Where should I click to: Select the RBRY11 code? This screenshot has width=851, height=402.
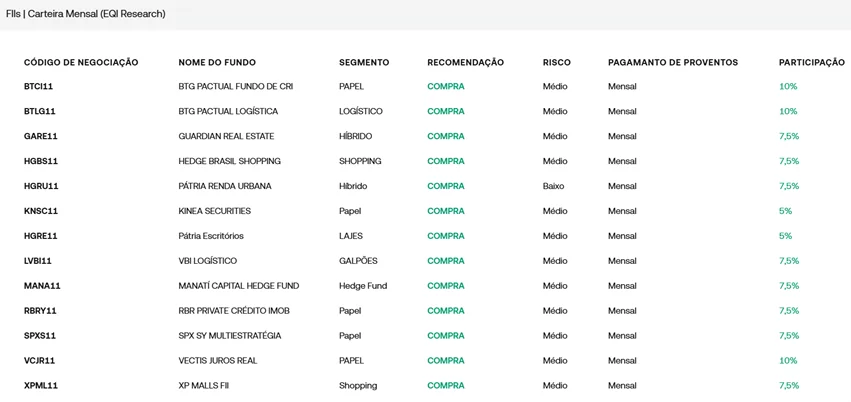(40, 311)
